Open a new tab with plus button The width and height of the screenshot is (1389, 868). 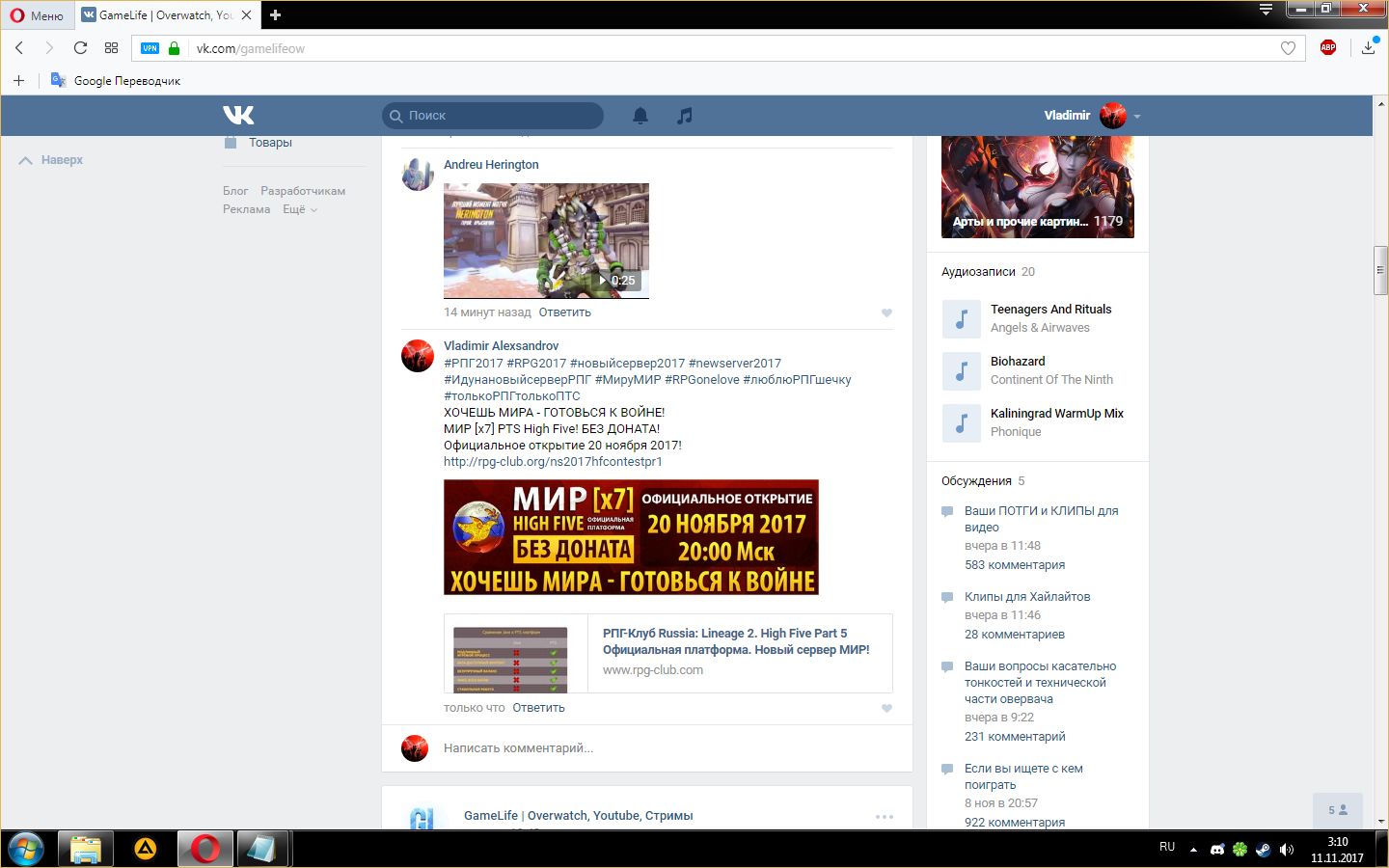275,14
